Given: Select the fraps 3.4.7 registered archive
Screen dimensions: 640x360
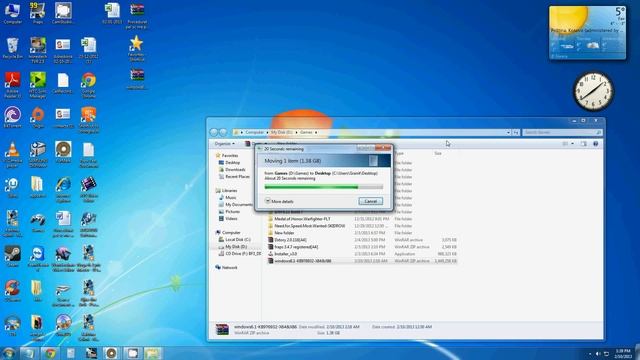Looking at the screenshot, I should tap(362, 247).
